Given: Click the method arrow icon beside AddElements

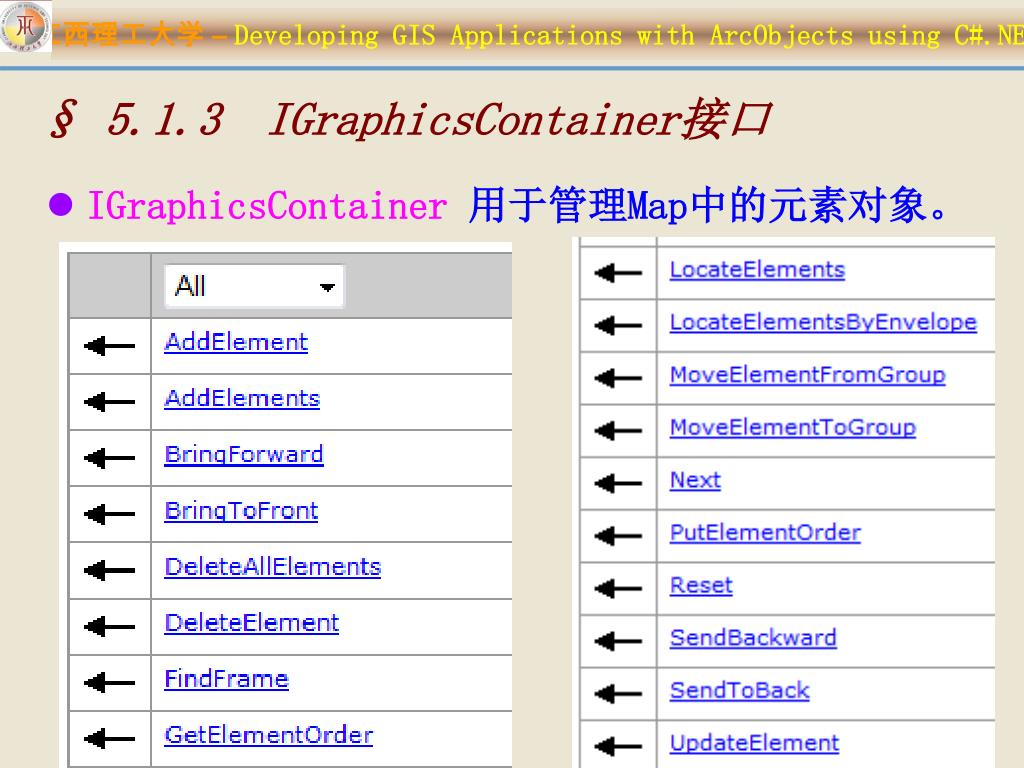Looking at the screenshot, I should [110, 402].
